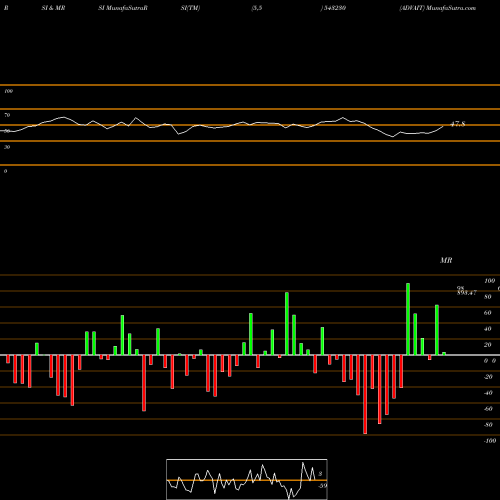Image resolution: width=500 pixels, height=500 pixels.
Task: Click the mini overview chart thumbnail
Action: coord(247,479)
